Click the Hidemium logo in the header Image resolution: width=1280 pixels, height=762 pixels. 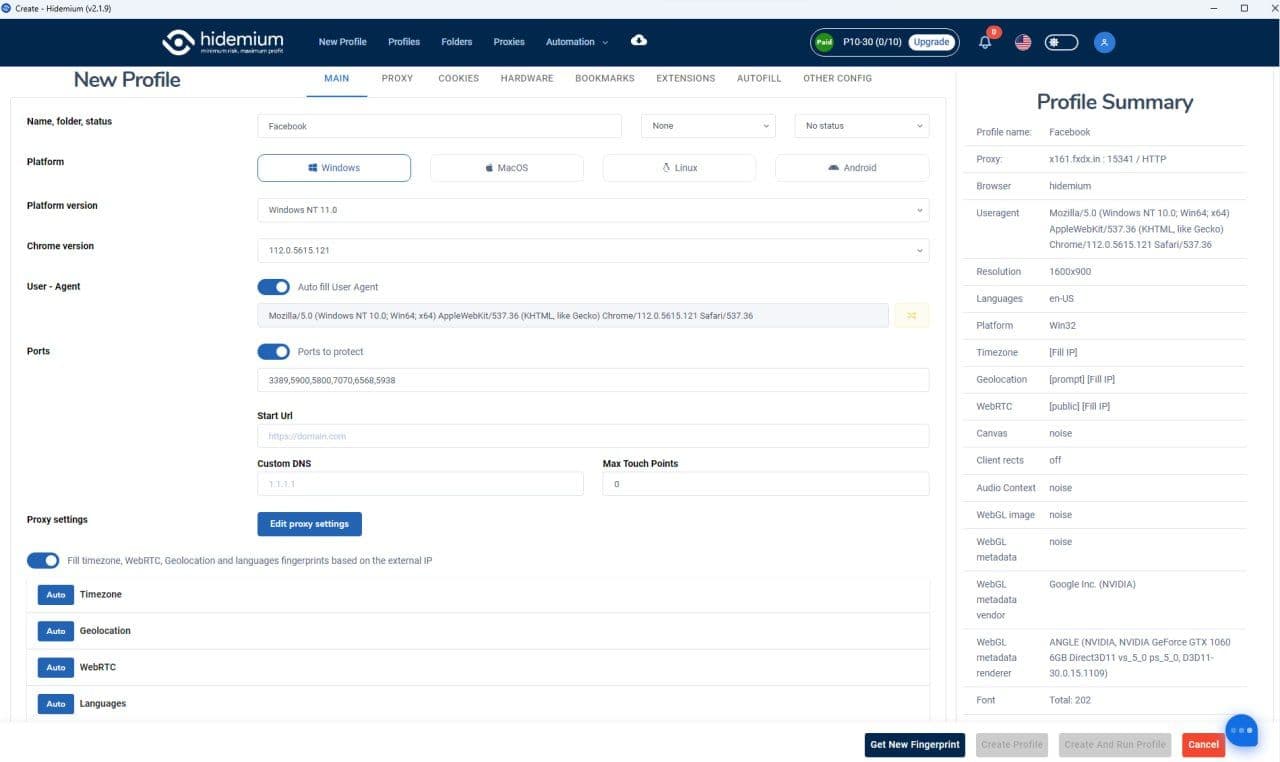223,42
